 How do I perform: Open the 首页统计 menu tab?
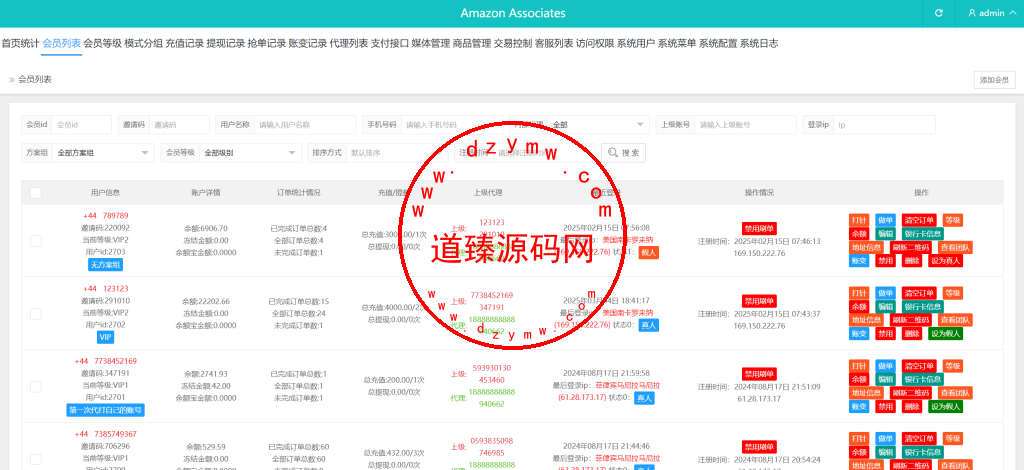[x=20, y=44]
